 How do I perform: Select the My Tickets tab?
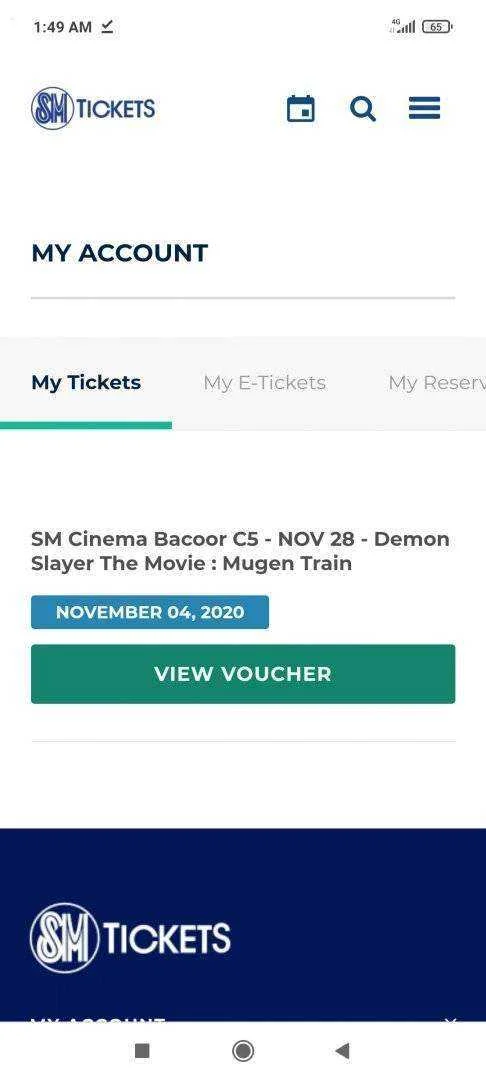point(86,383)
